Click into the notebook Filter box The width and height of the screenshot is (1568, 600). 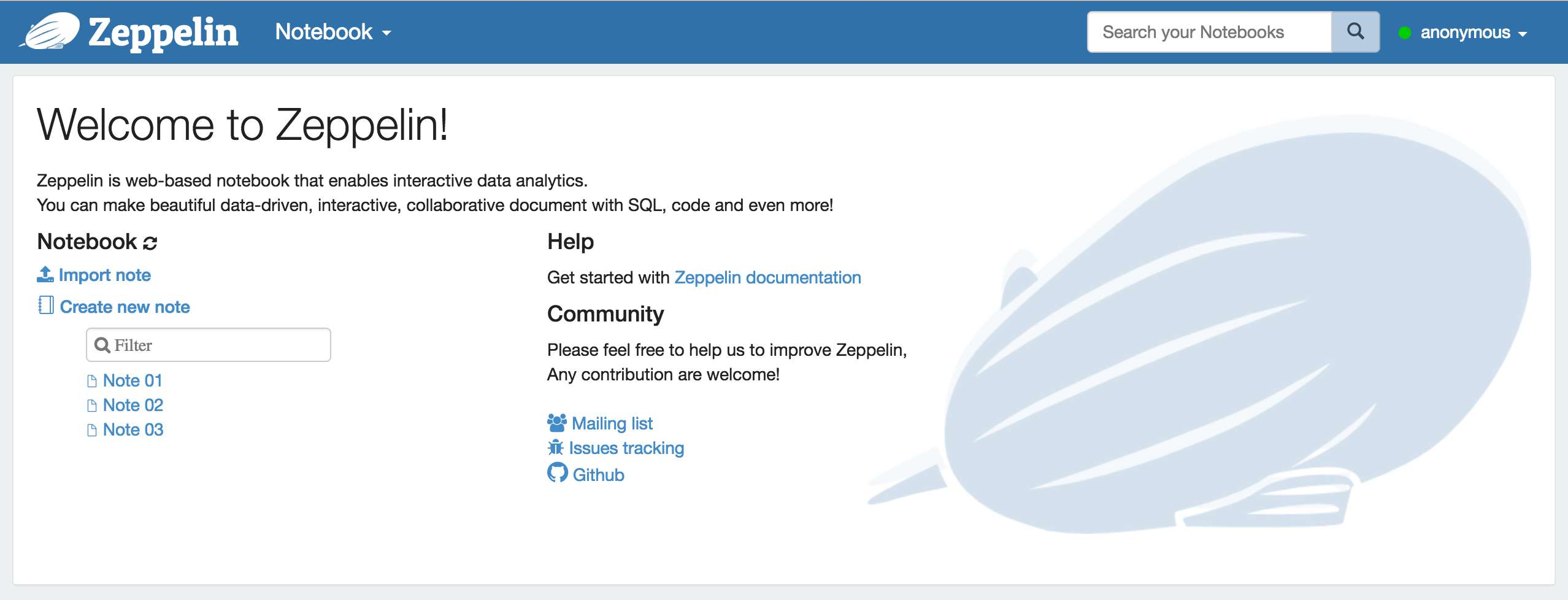coord(215,345)
